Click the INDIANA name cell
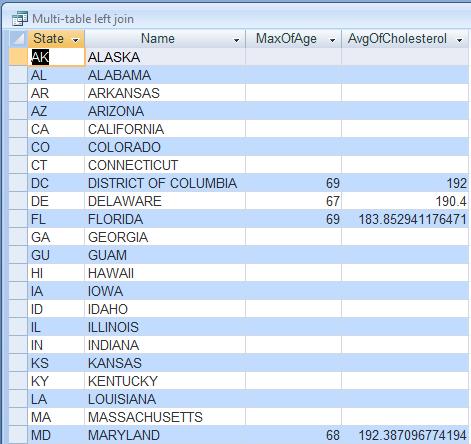Screen dimensions: 471x444 tap(165, 345)
